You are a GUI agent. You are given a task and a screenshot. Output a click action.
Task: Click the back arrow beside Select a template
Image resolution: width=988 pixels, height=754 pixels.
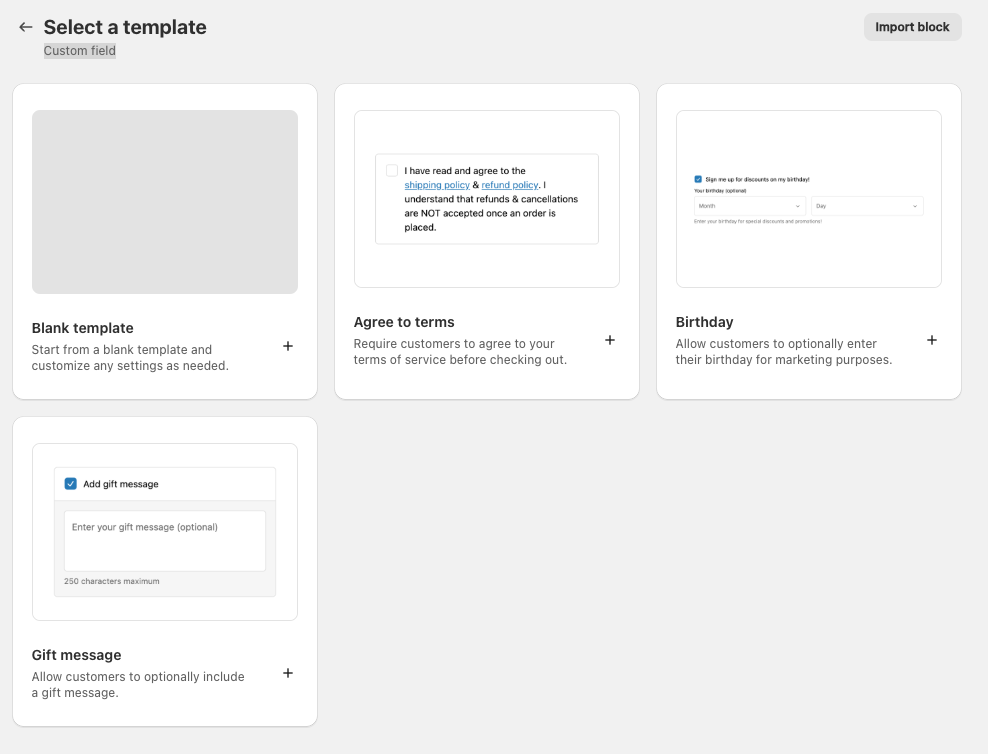[26, 27]
